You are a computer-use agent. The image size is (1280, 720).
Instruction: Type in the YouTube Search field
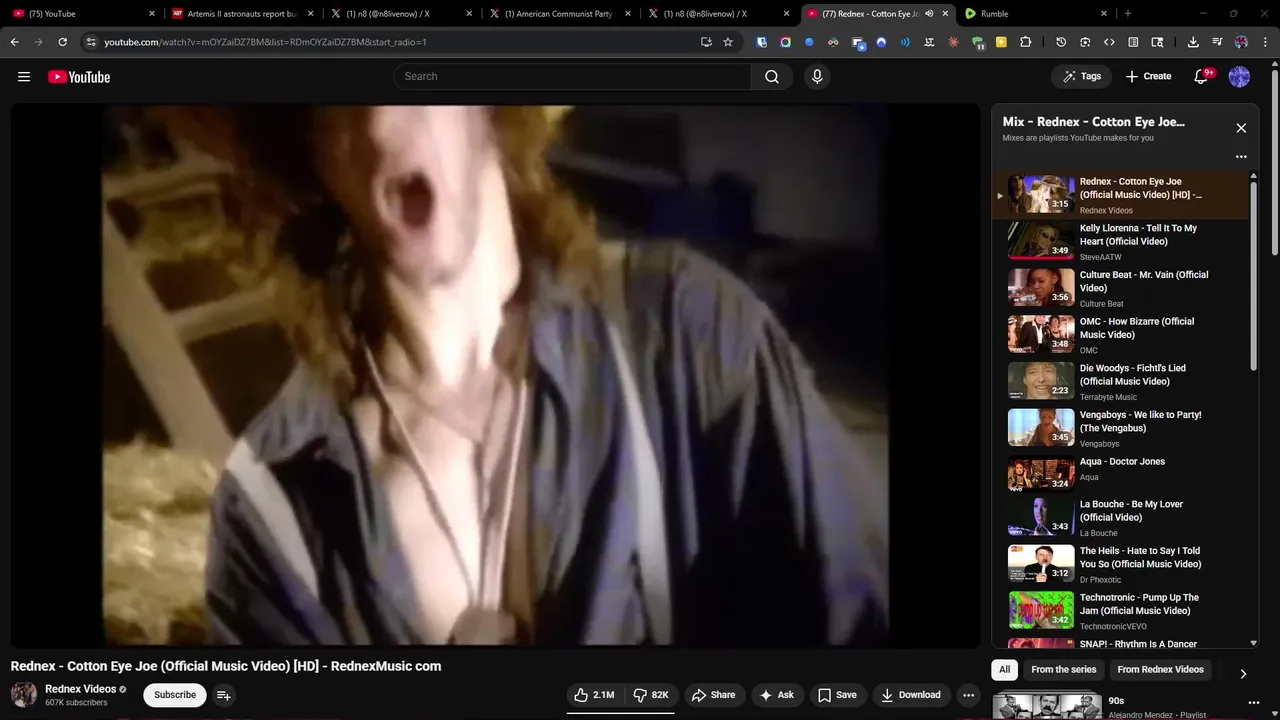pos(572,77)
